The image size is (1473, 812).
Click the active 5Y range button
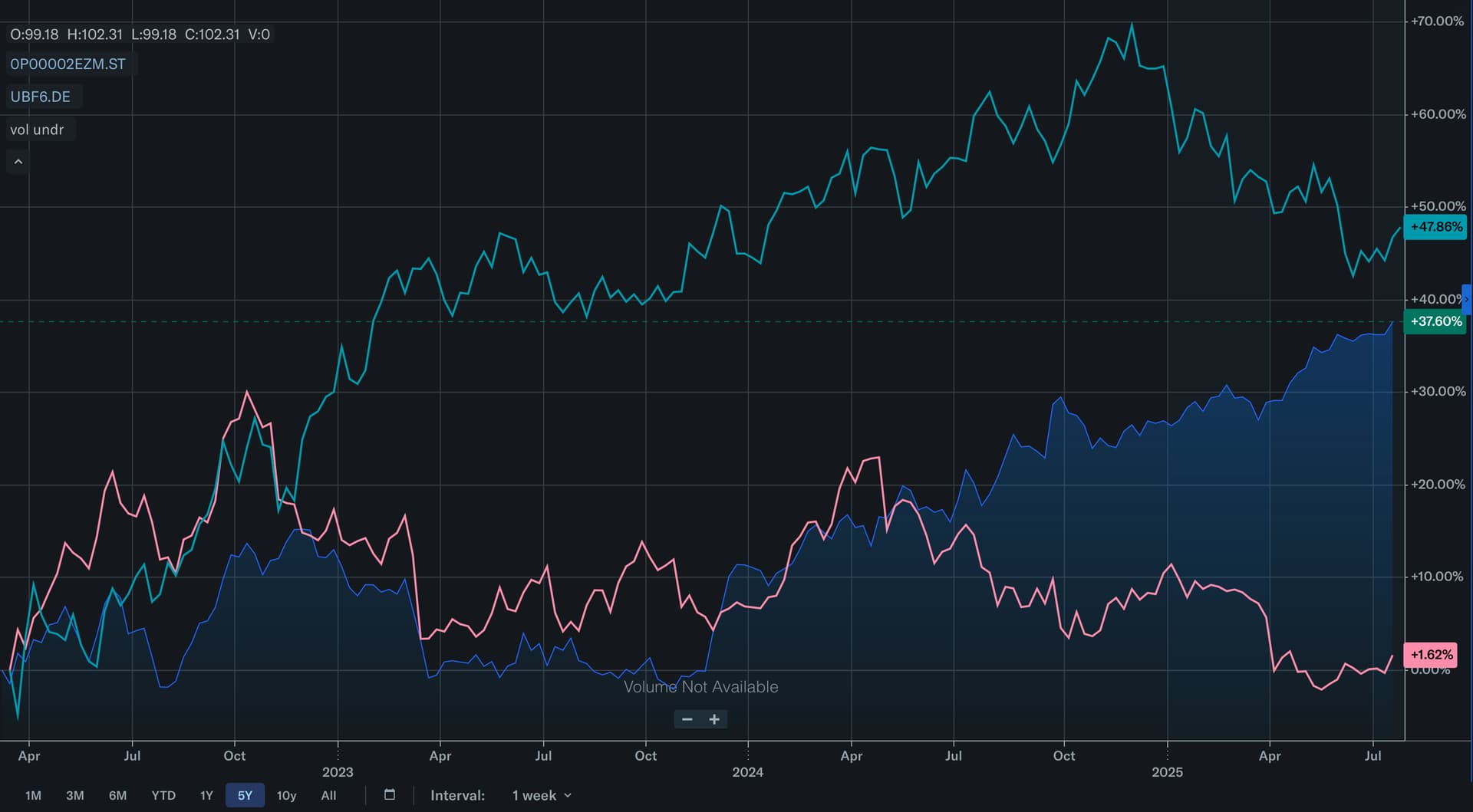(245, 795)
